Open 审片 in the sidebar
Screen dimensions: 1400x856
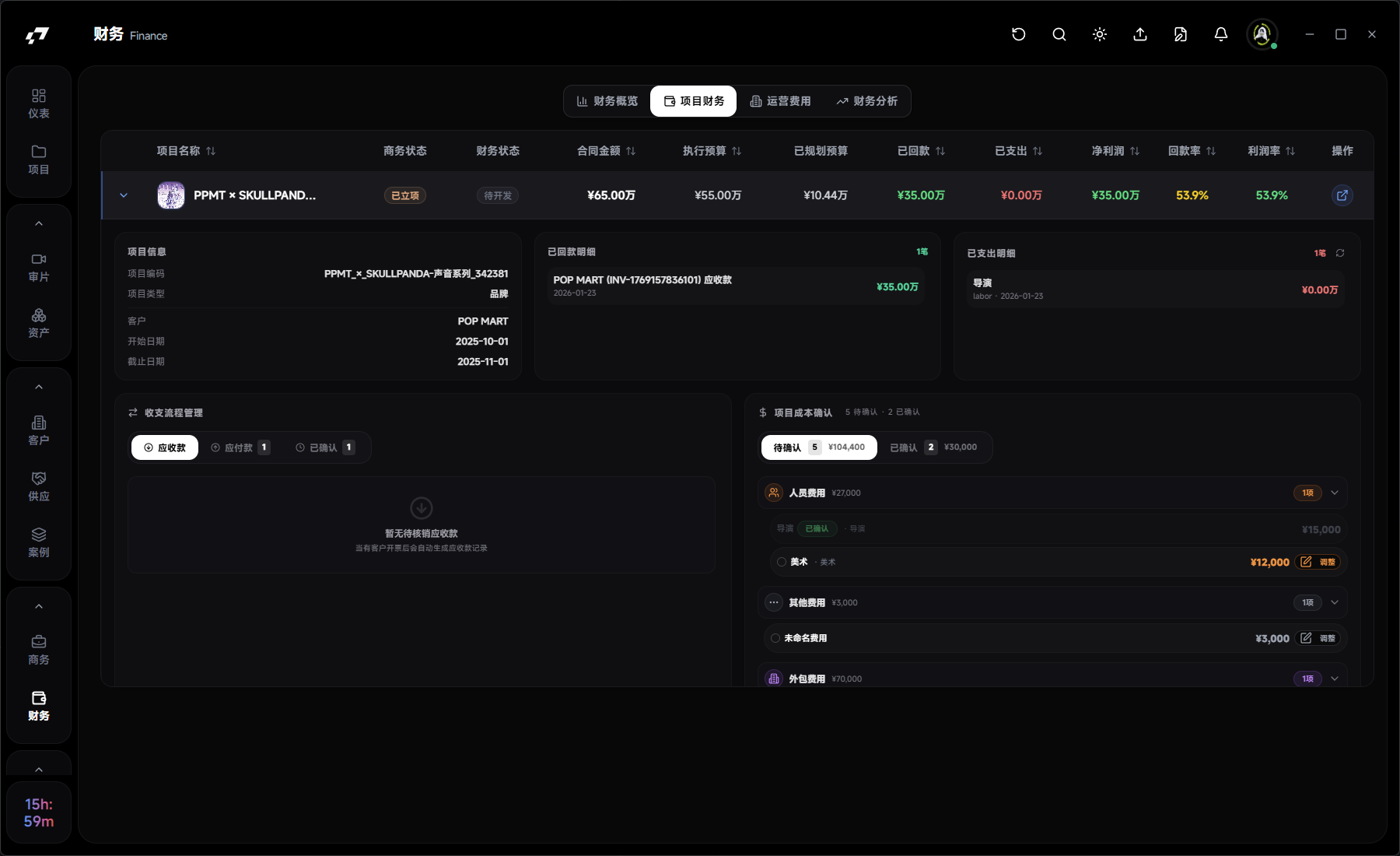pos(39,267)
